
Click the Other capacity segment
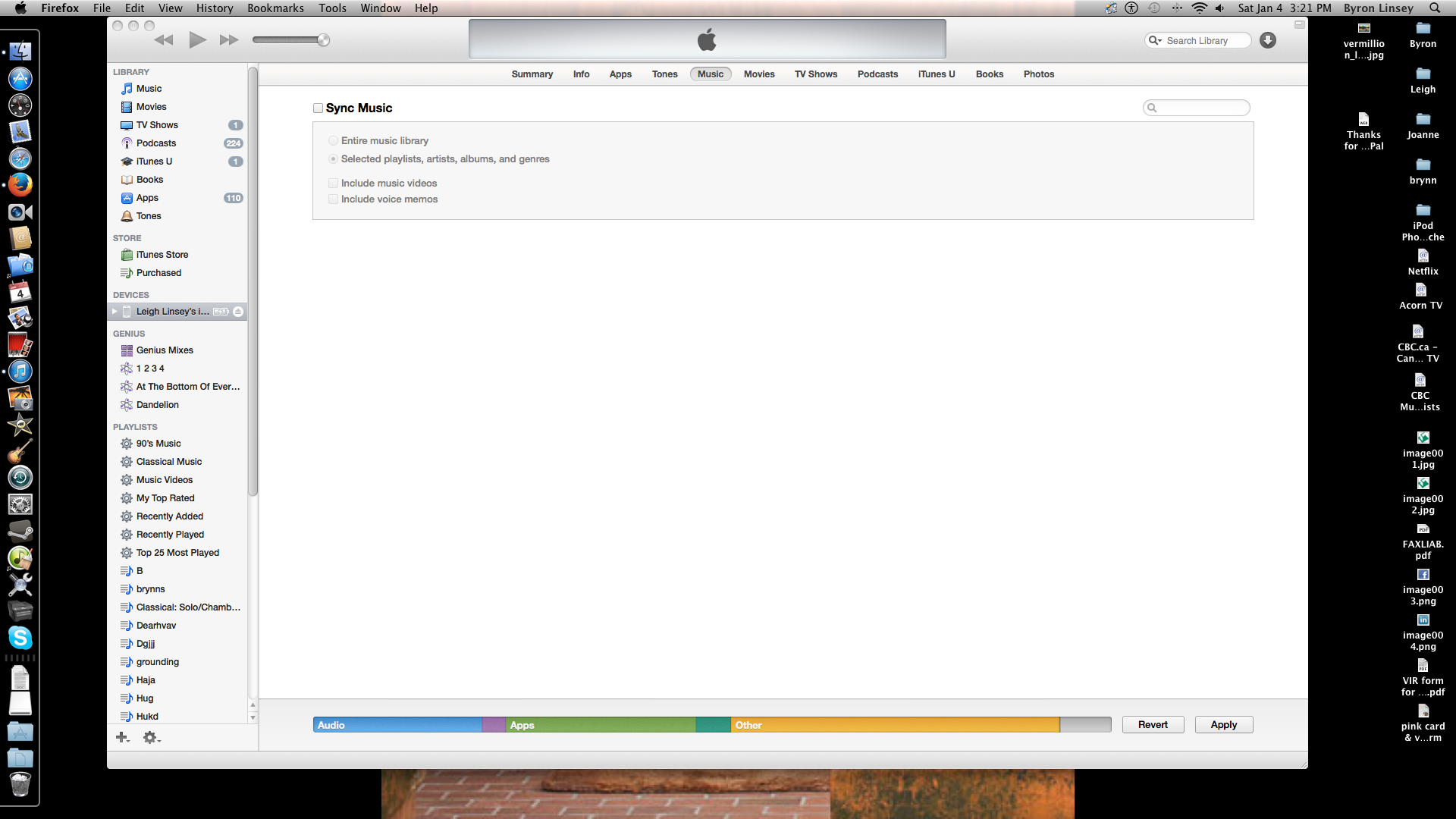point(895,725)
